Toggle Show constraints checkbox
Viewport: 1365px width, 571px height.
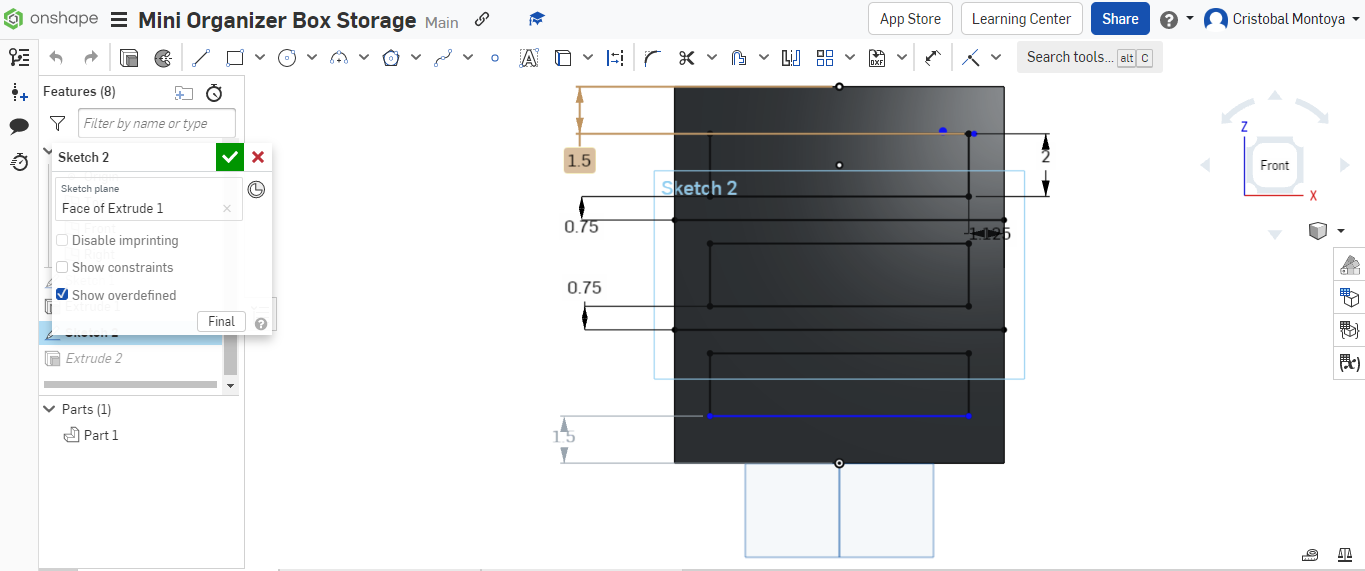[x=62, y=267]
